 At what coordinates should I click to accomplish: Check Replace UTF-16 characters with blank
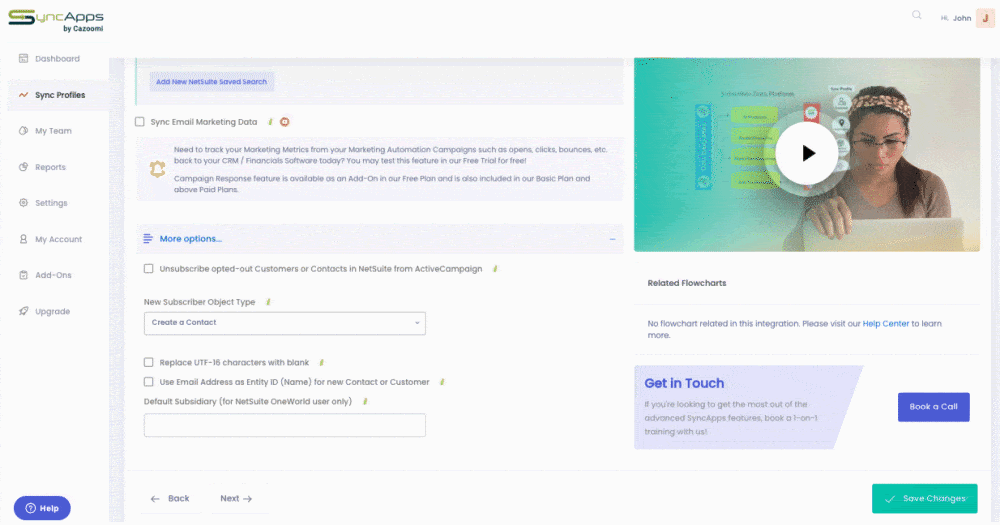(149, 362)
